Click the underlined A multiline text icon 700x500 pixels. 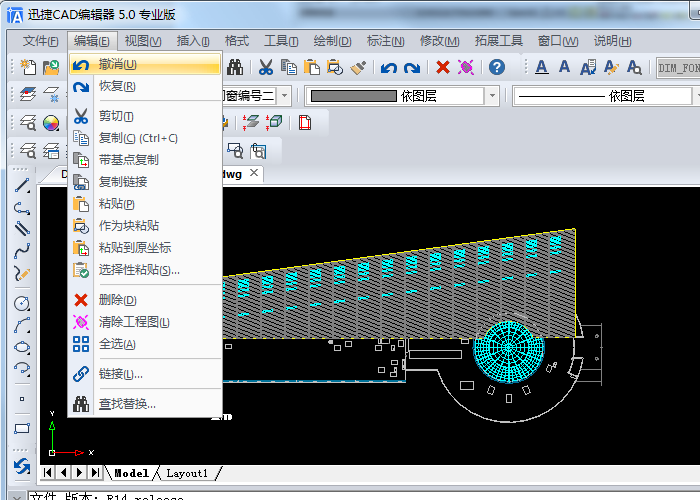coord(542,67)
